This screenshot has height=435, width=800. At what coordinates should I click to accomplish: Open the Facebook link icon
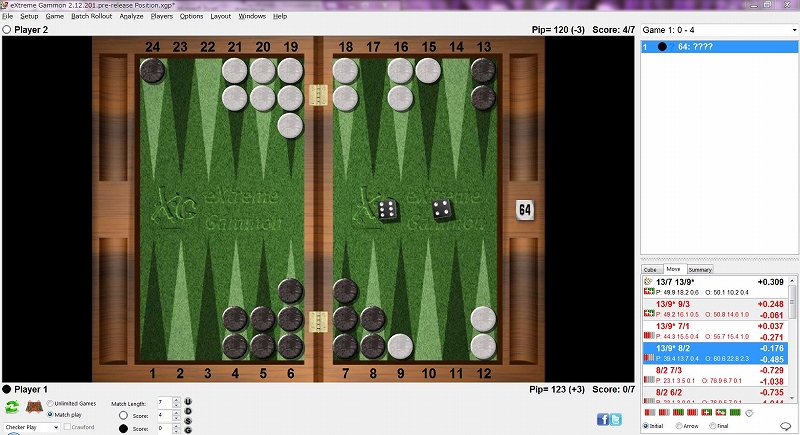click(603, 419)
